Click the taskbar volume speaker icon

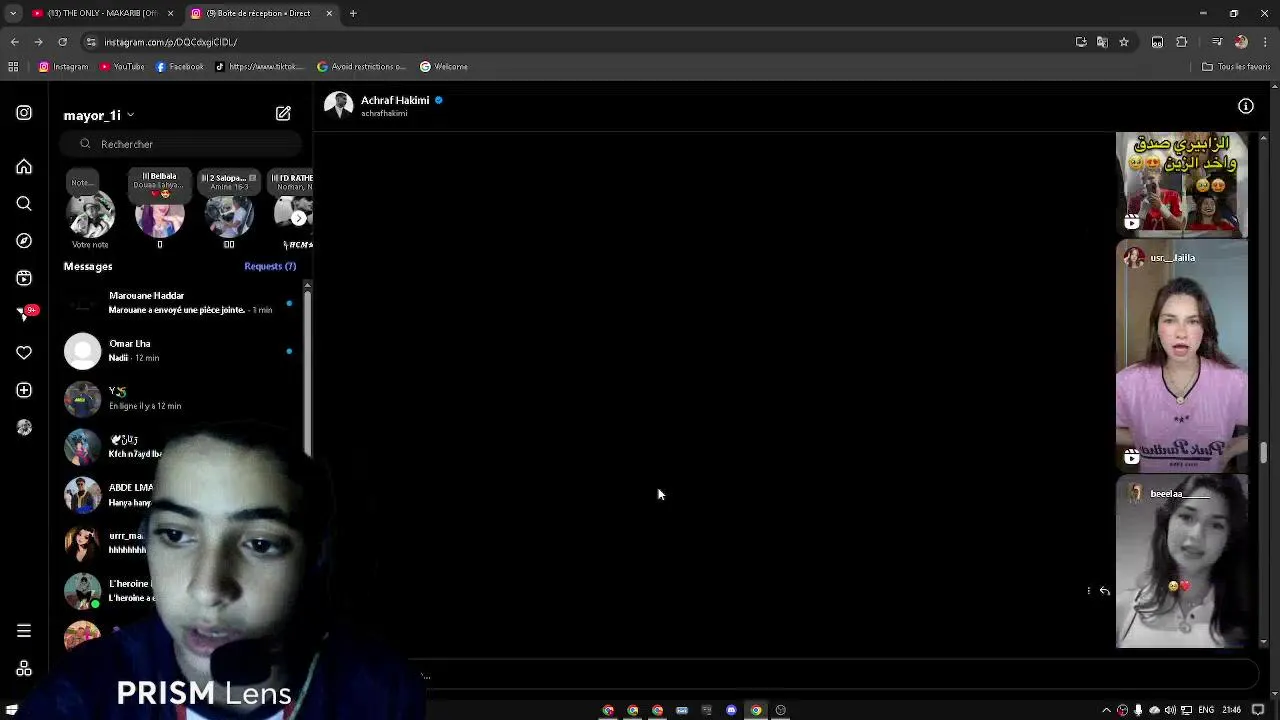click(x=1171, y=710)
